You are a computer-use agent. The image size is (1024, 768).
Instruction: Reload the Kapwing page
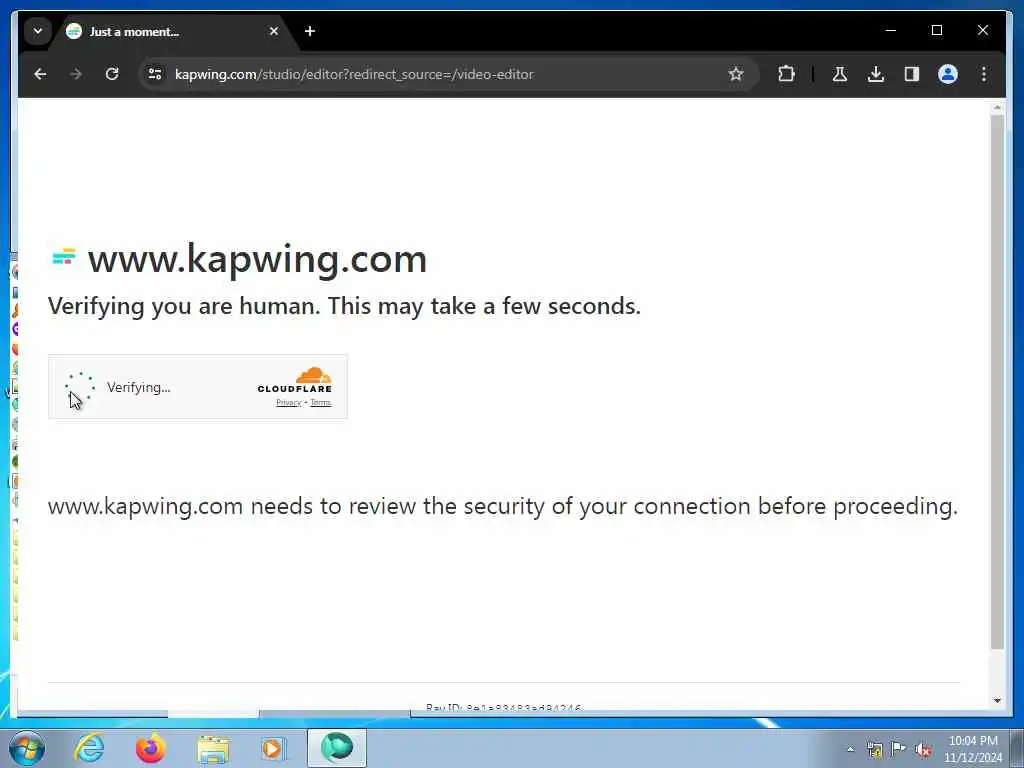[112, 74]
